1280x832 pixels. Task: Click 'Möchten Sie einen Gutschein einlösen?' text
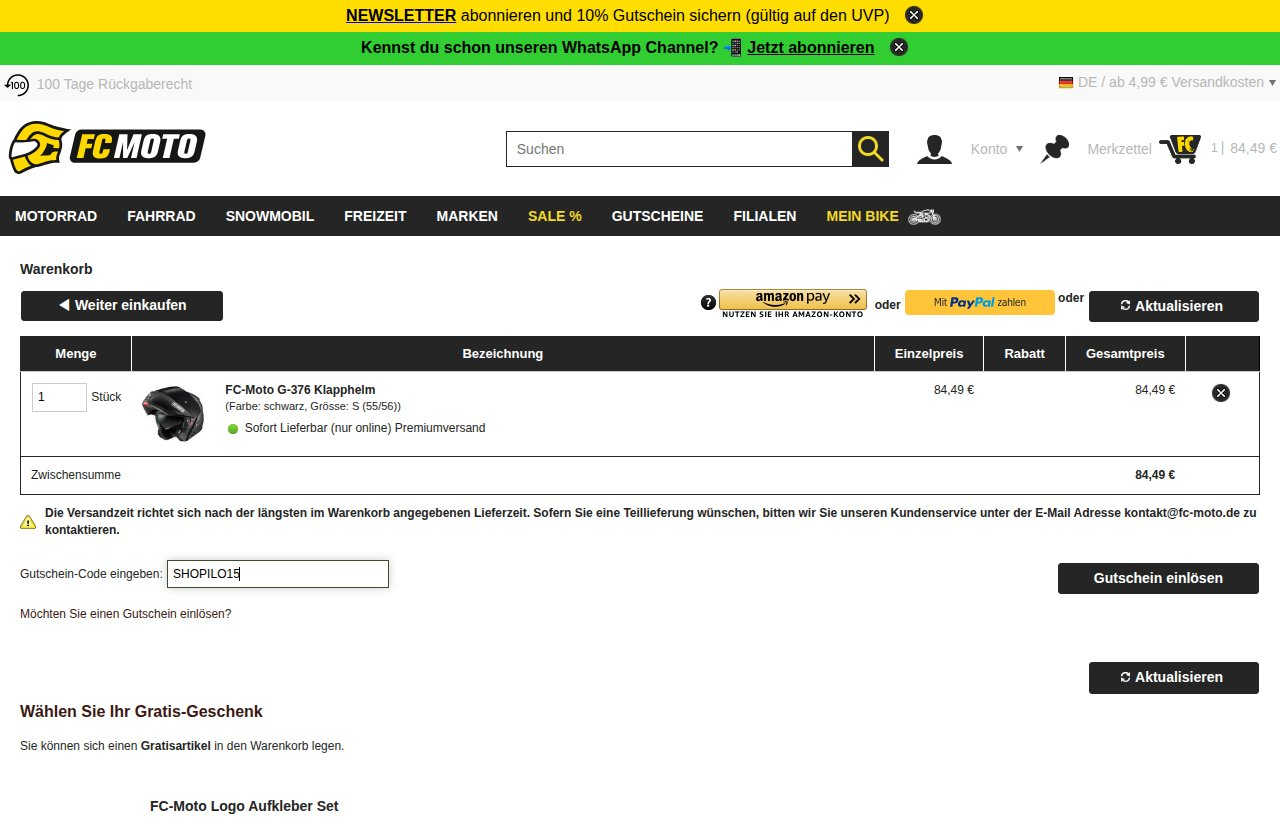coord(126,614)
